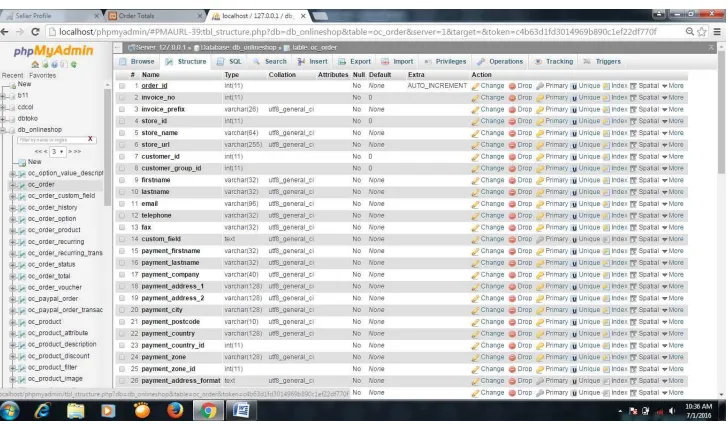Screen dimensions: 728x424
Task: Click the database icon next to dbtoko
Action: 12,119
